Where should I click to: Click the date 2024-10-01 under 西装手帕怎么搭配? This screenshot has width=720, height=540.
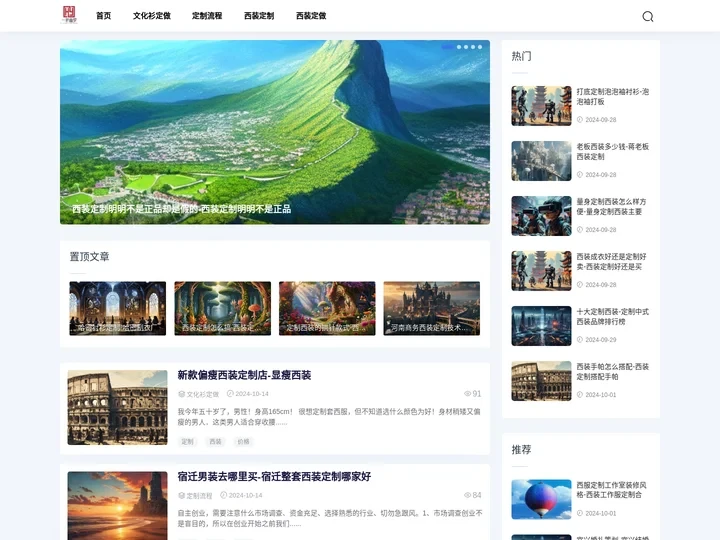[601, 394]
